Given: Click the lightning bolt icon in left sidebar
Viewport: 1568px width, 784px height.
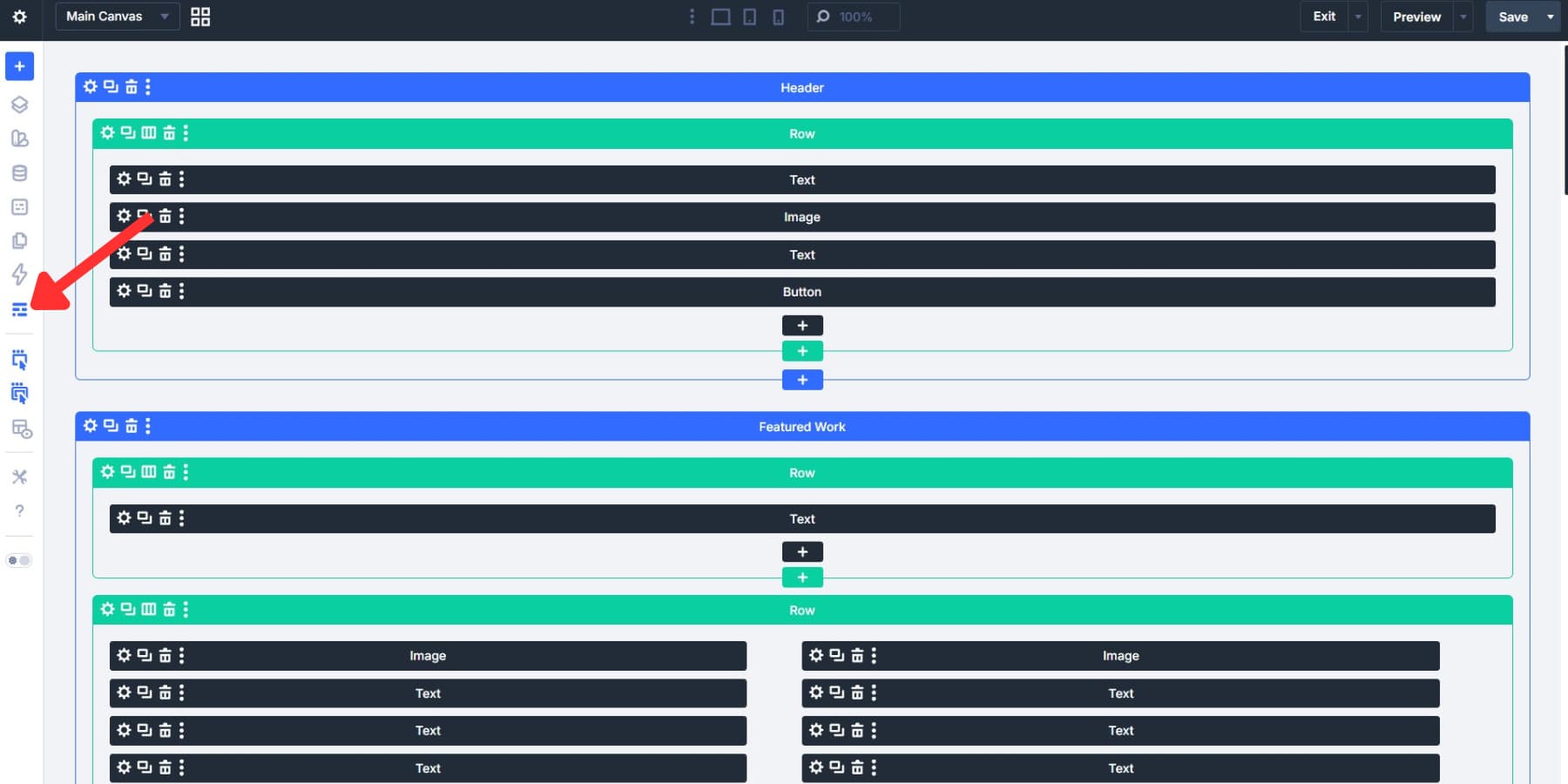Looking at the screenshot, I should (19, 275).
